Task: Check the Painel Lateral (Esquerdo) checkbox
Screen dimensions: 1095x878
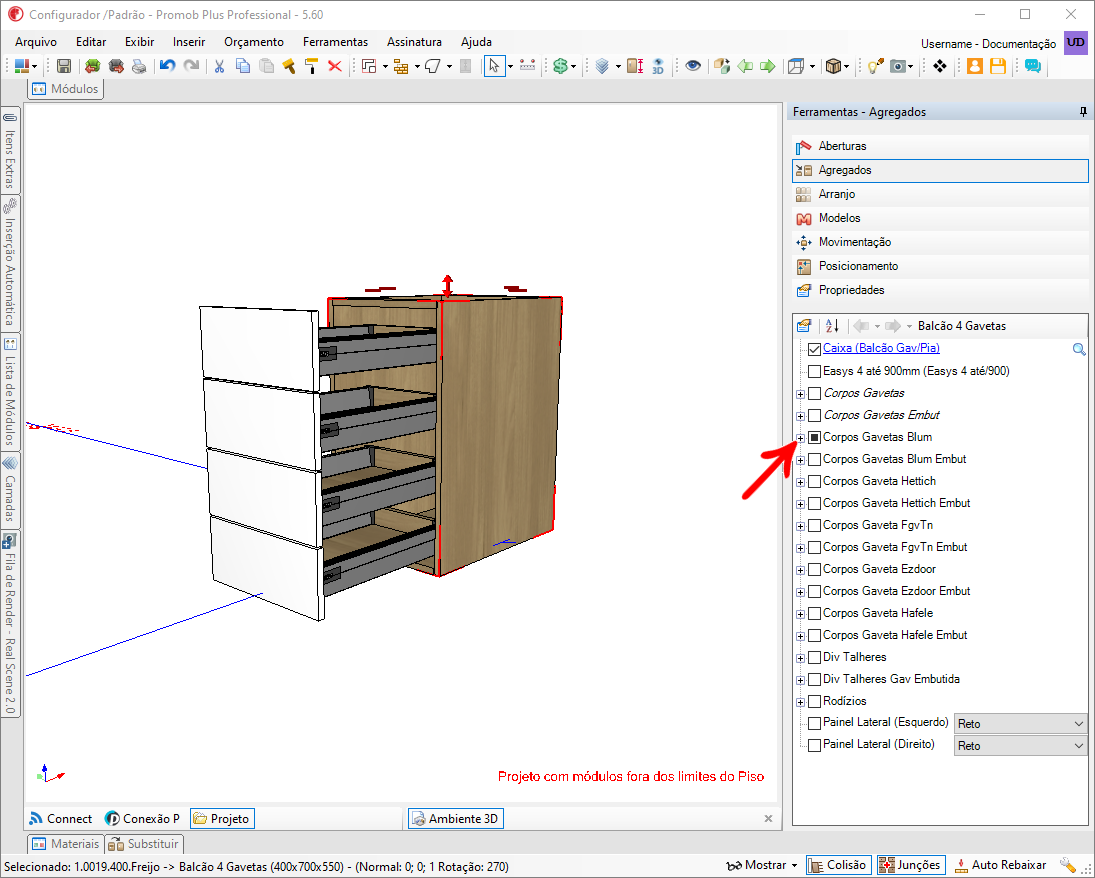Action: click(x=814, y=723)
